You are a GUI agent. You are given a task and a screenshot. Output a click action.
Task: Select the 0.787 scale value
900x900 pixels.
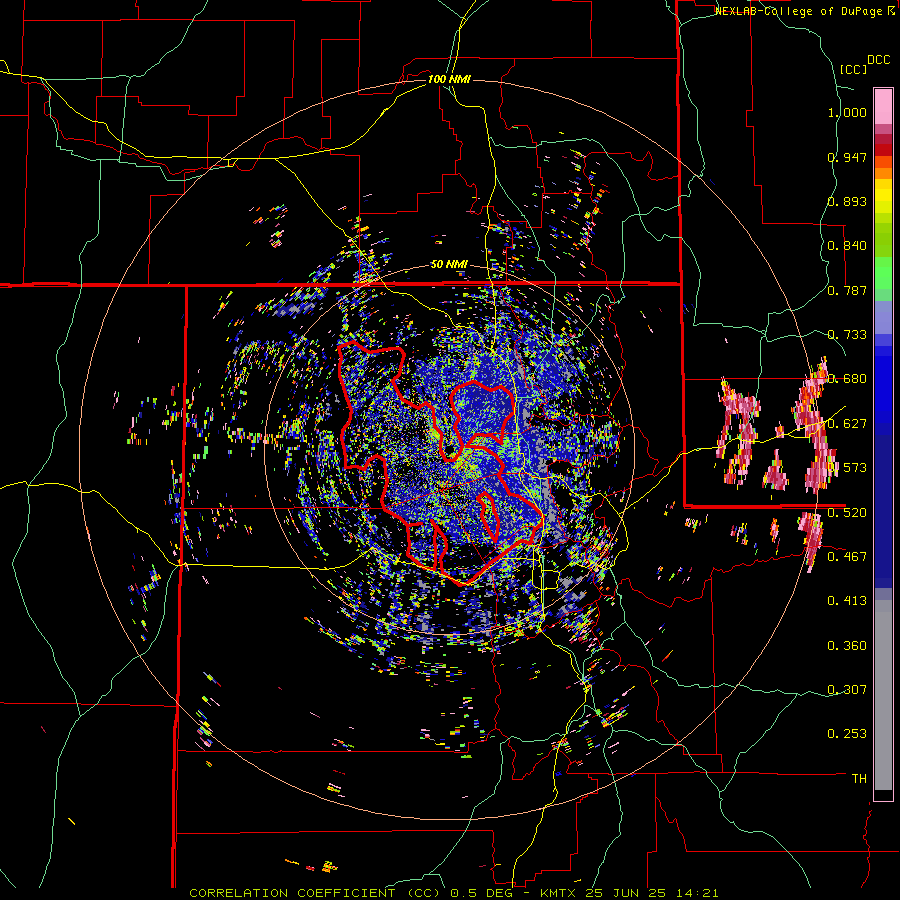pos(847,290)
